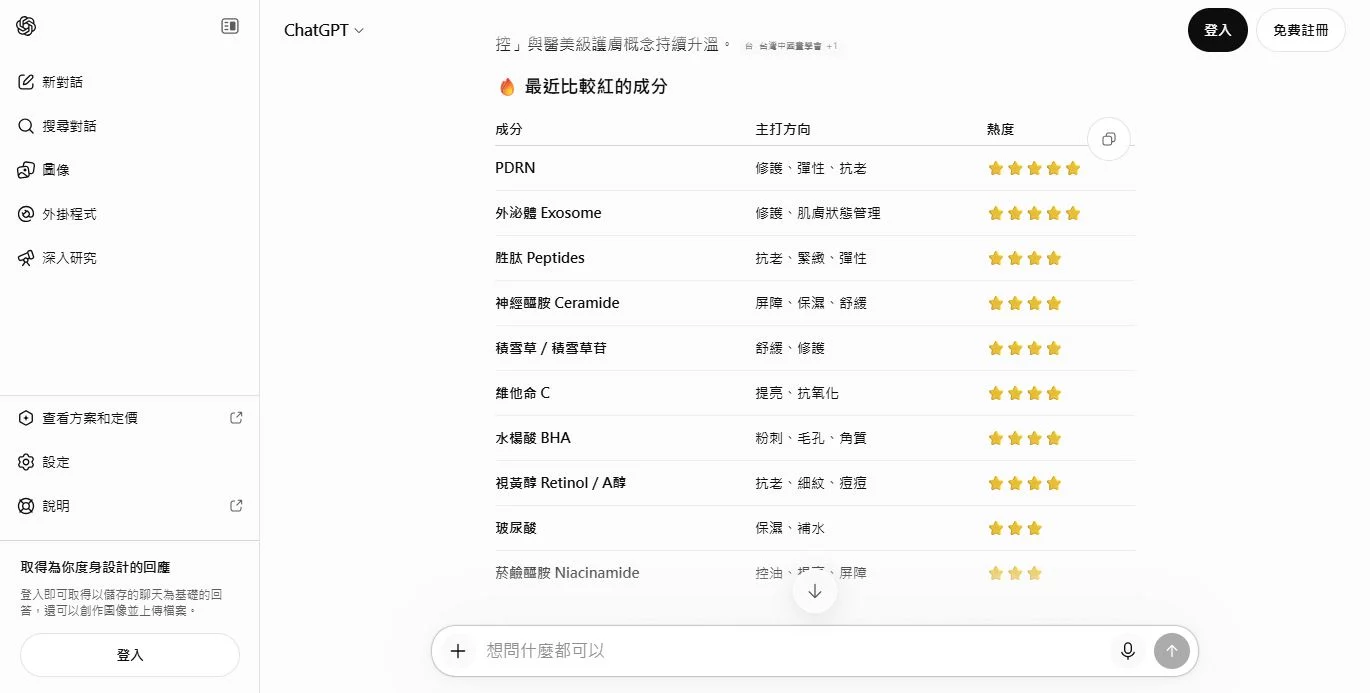Screen dimensions: 1370x693
Task: Click 修護、肌膚狀態管理 text
Action: tap(818, 213)
